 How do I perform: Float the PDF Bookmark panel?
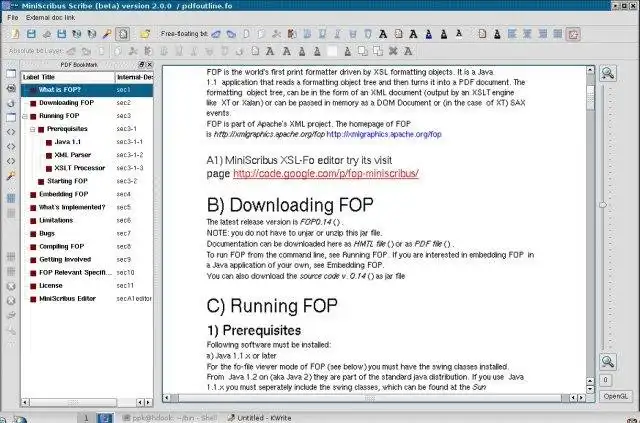[x=141, y=65]
